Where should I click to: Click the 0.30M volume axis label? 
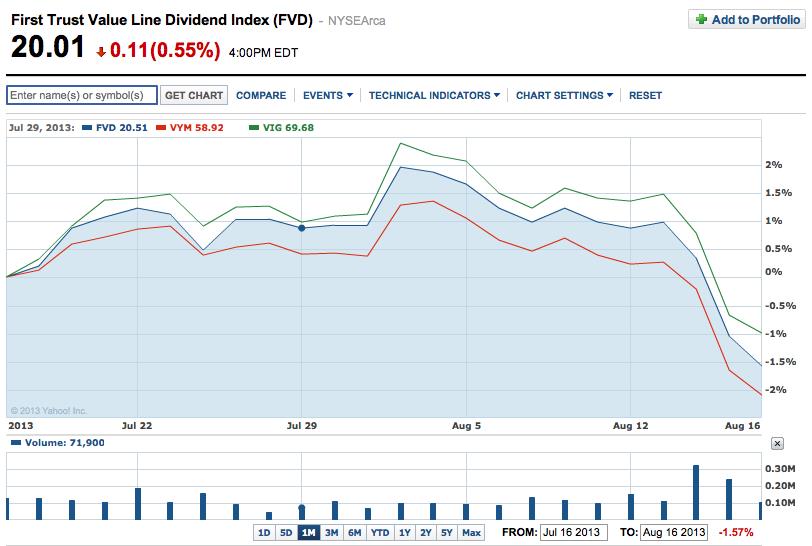tap(780, 469)
